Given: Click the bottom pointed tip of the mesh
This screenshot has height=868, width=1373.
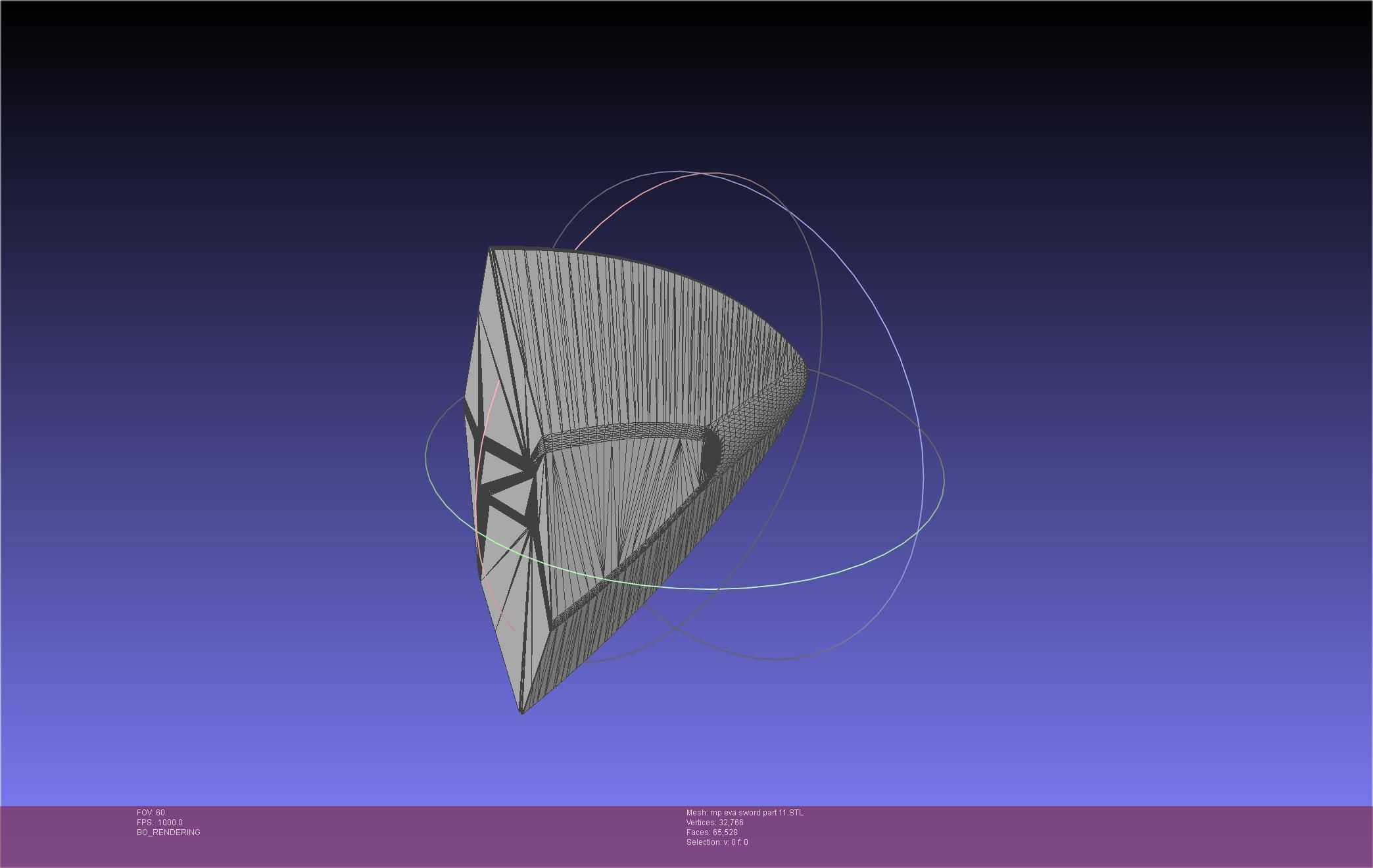Looking at the screenshot, I should (522, 711).
